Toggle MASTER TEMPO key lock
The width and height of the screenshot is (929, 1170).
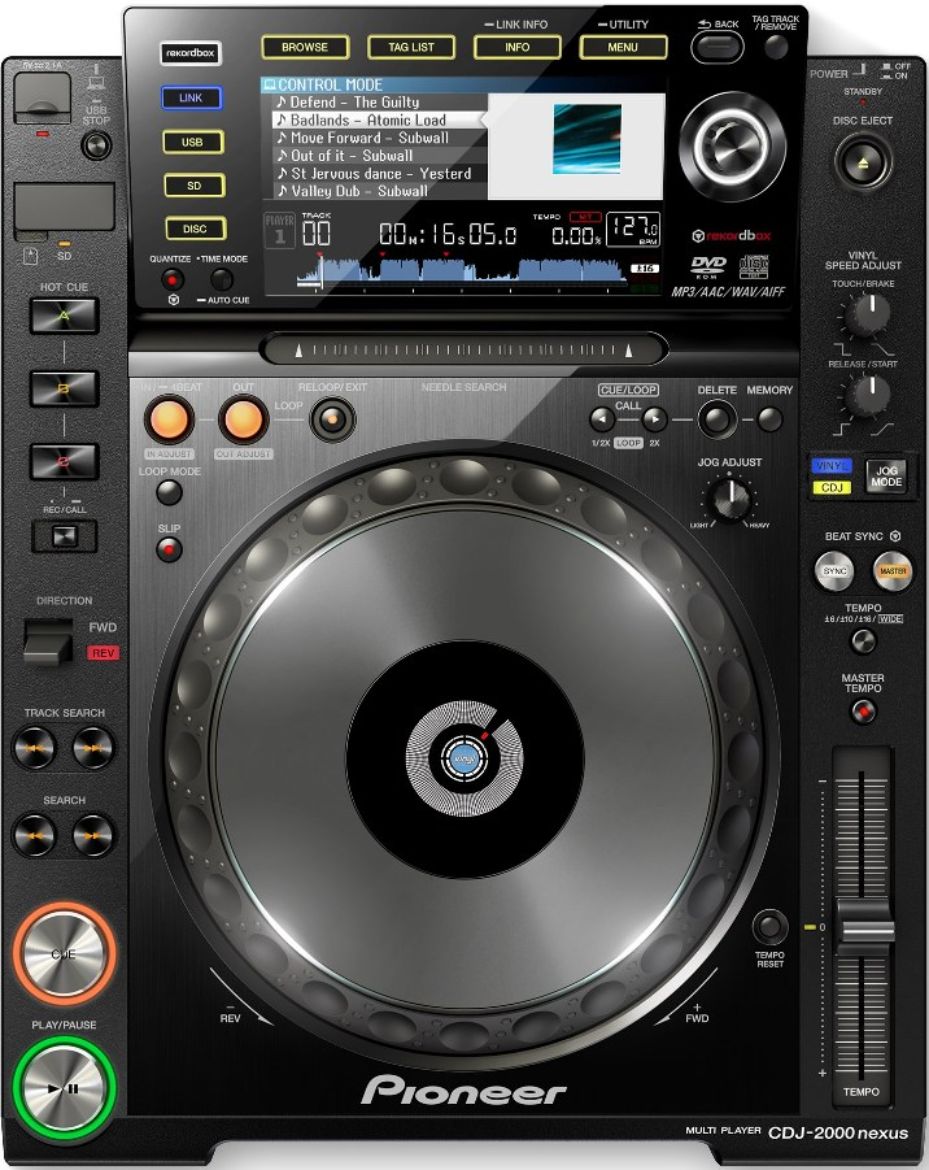tap(863, 712)
